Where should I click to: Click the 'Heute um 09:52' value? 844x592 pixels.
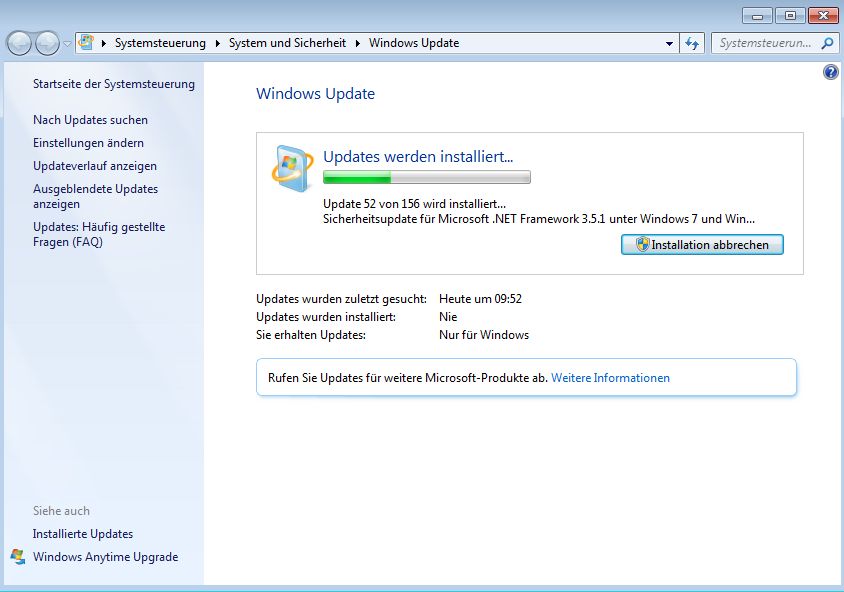[x=481, y=299]
